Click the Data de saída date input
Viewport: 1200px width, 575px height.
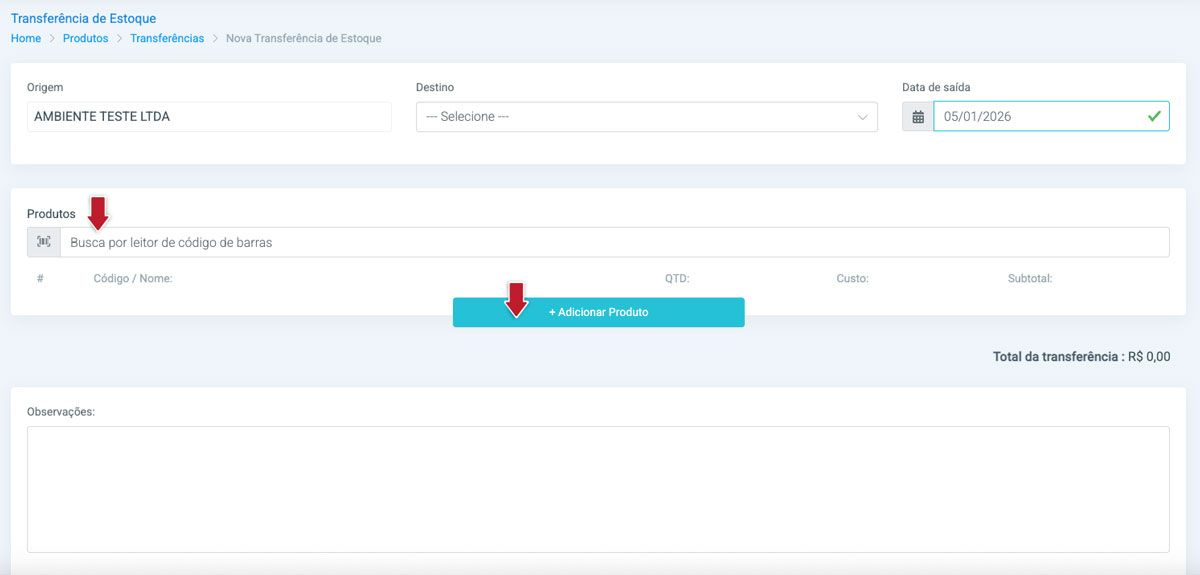[1040, 117]
